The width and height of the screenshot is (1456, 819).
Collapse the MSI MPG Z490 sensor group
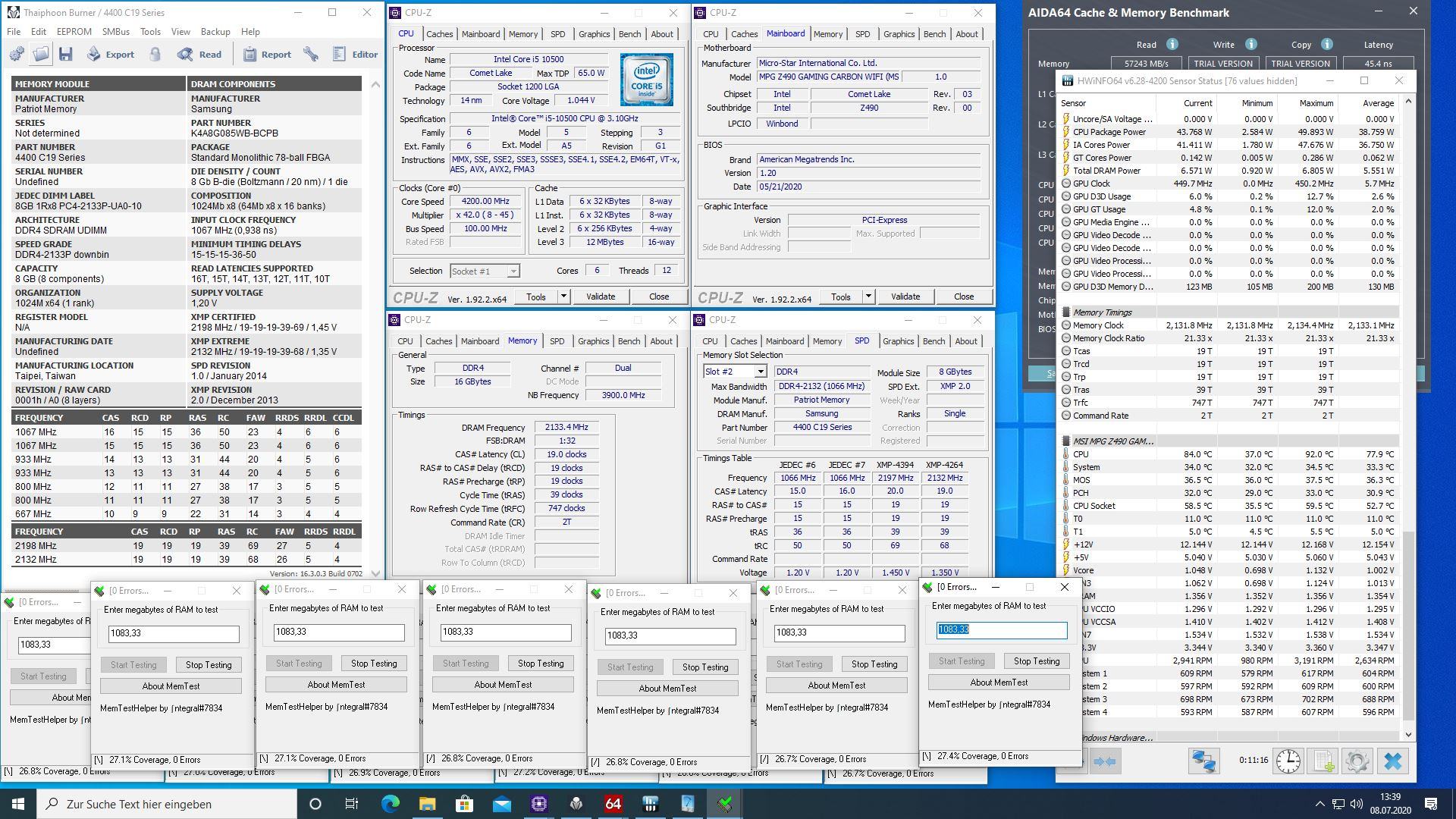pos(1066,441)
